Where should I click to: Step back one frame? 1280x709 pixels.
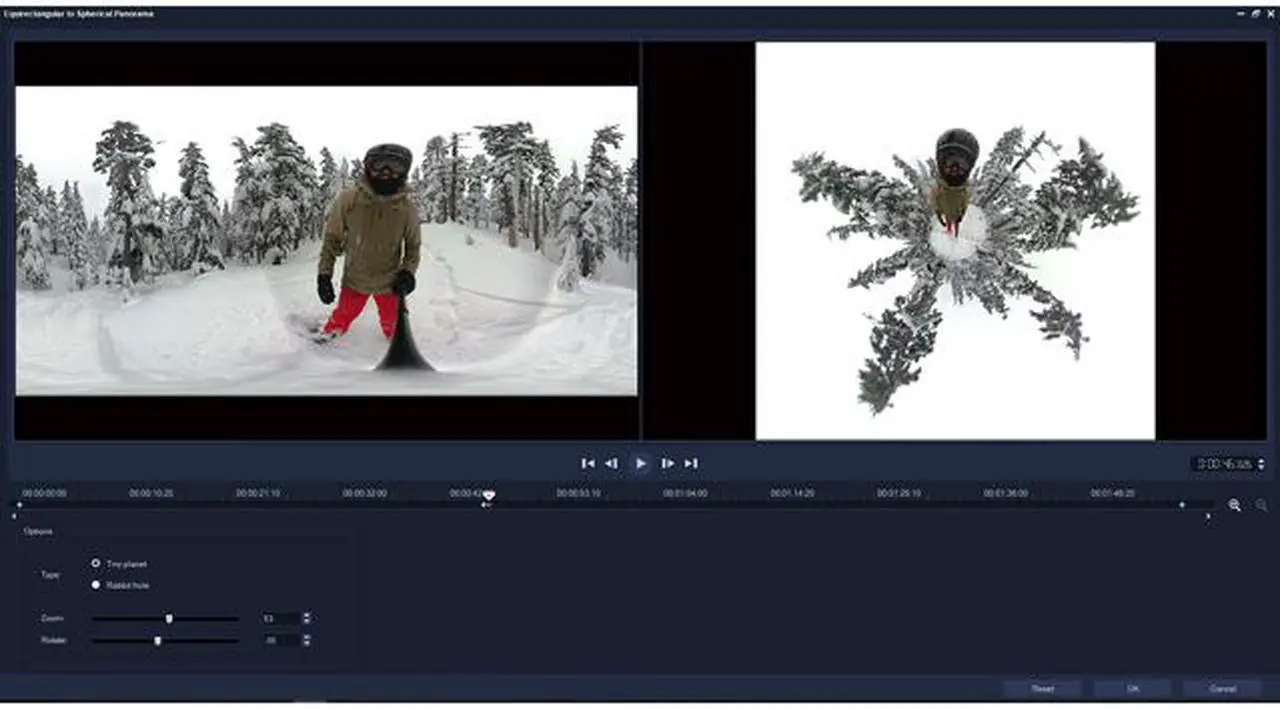coord(612,463)
